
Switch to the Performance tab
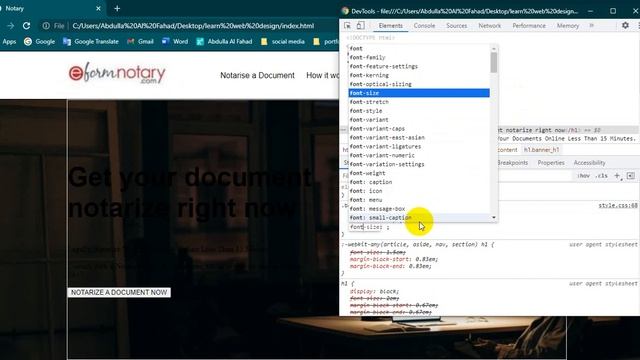click(x=529, y=25)
